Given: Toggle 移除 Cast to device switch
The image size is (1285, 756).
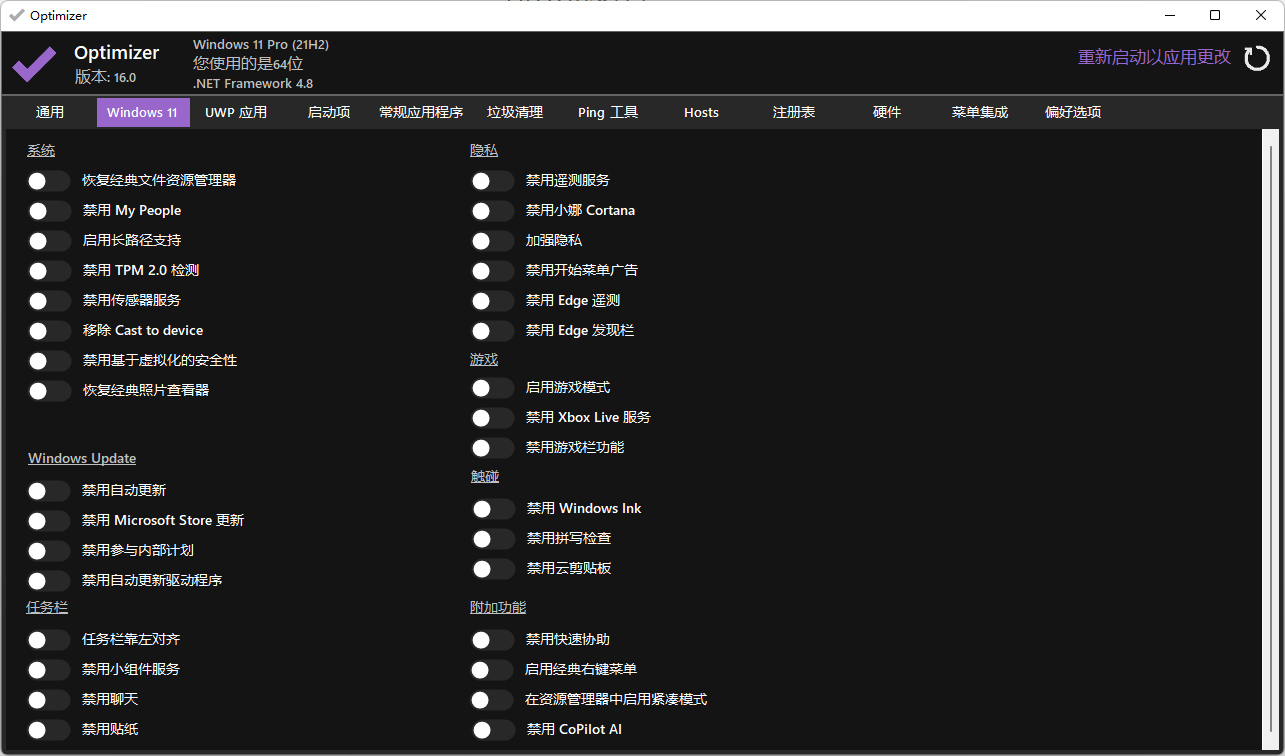Looking at the screenshot, I should pyautogui.click(x=49, y=331).
